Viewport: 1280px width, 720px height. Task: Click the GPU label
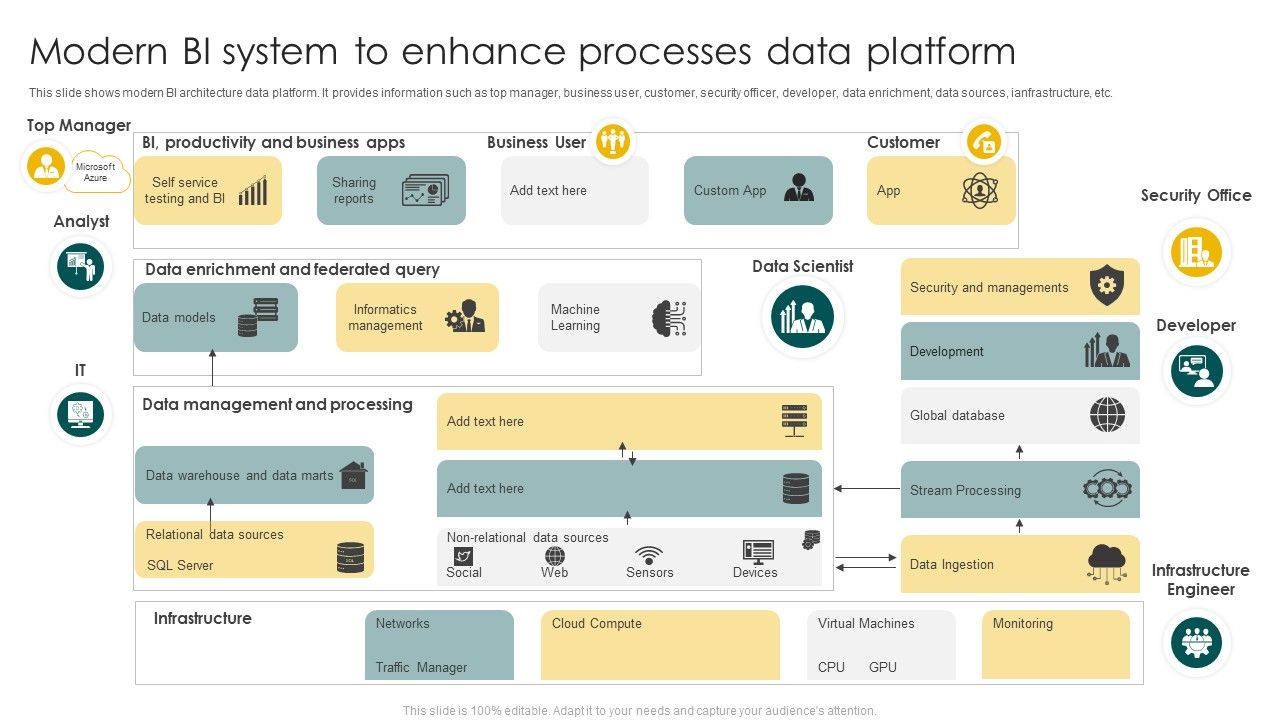click(883, 667)
